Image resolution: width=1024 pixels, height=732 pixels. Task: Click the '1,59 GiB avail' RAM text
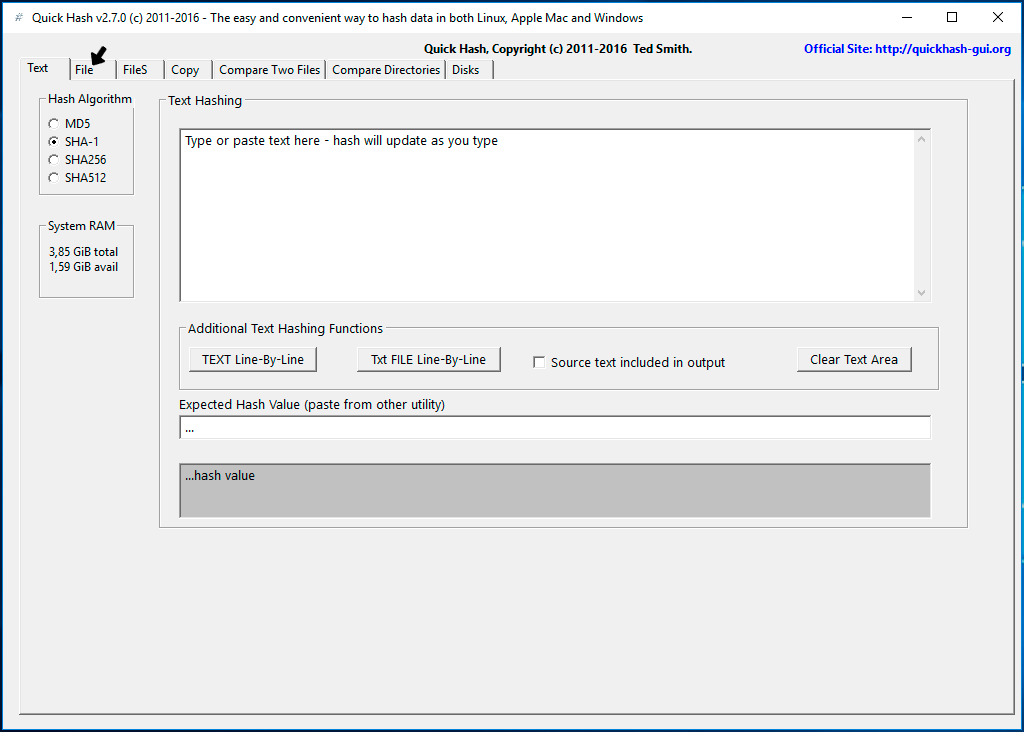(84, 267)
